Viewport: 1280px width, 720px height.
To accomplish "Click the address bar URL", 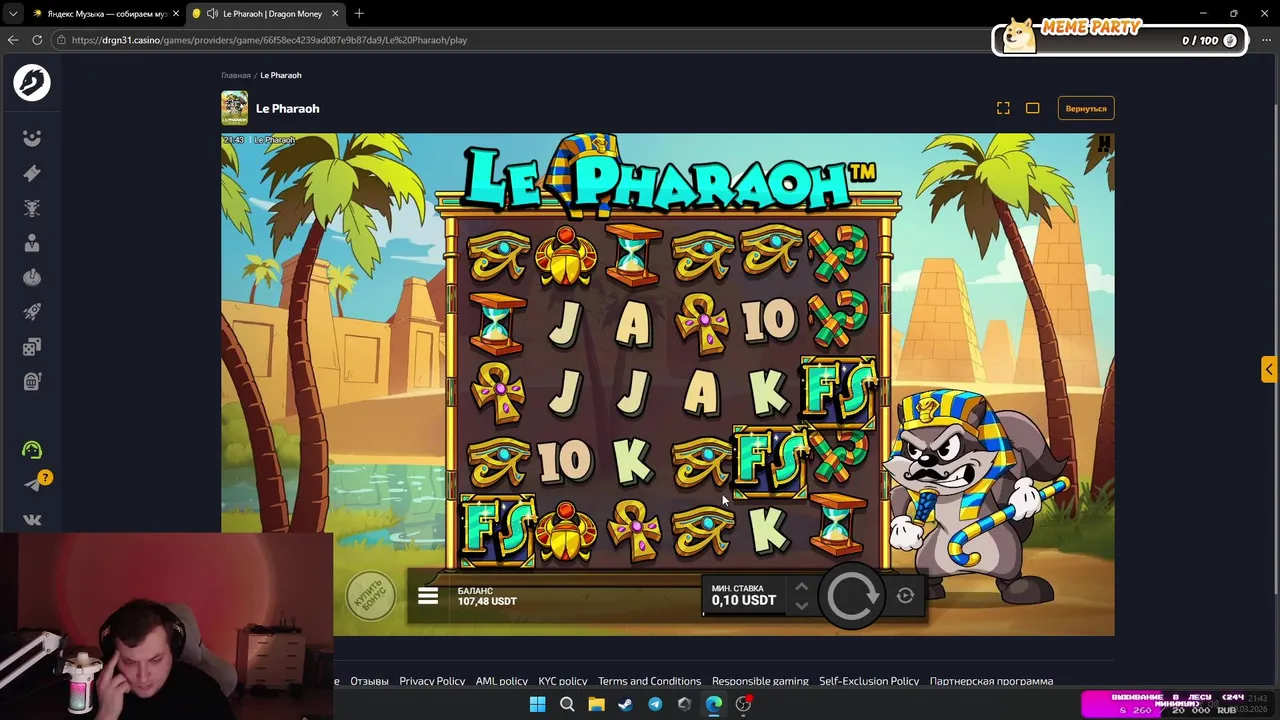I will click(269, 40).
